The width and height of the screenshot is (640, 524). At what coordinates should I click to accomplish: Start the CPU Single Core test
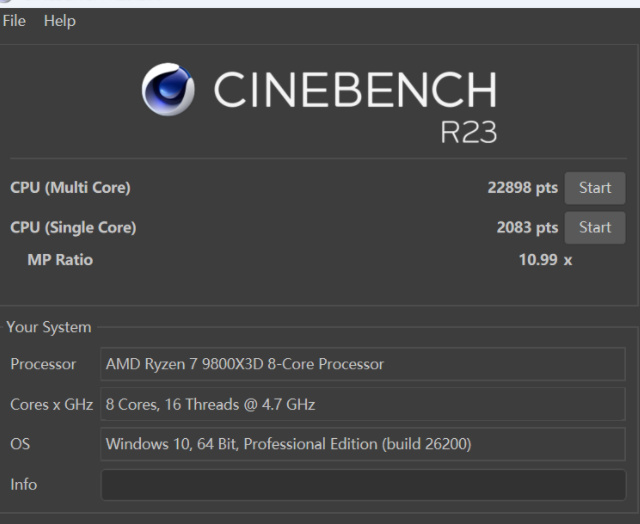pos(595,227)
